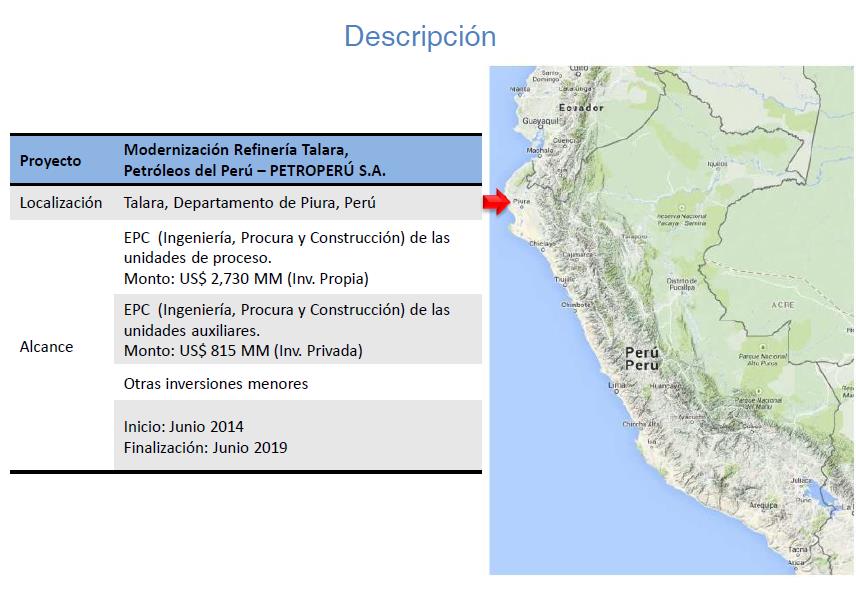Click "Petróleos del Perú – PETROPERÚ S.A." line
This screenshot has height=589, width=856.
pos(254,170)
